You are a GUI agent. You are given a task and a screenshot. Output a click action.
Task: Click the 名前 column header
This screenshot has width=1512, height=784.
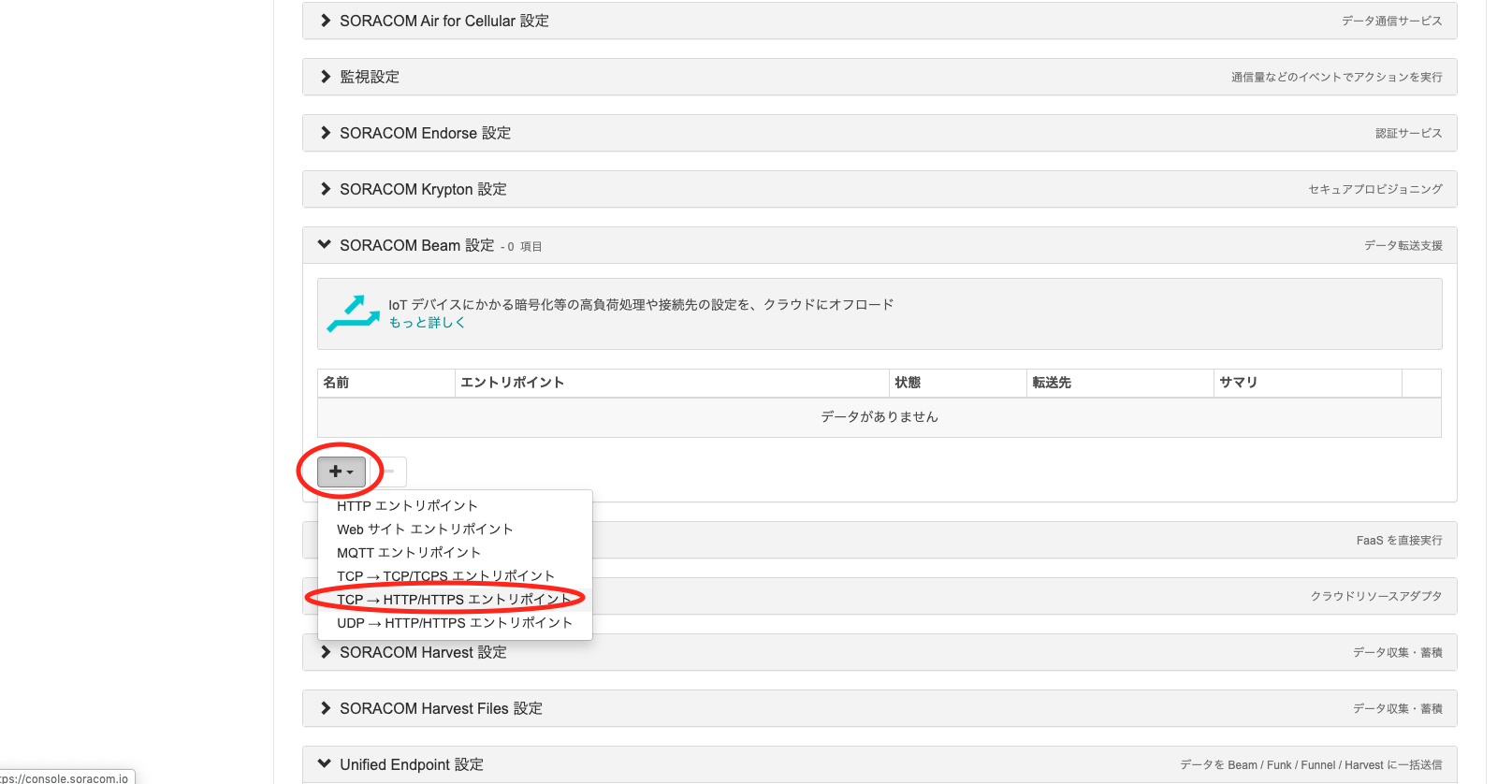coord(386,383)
